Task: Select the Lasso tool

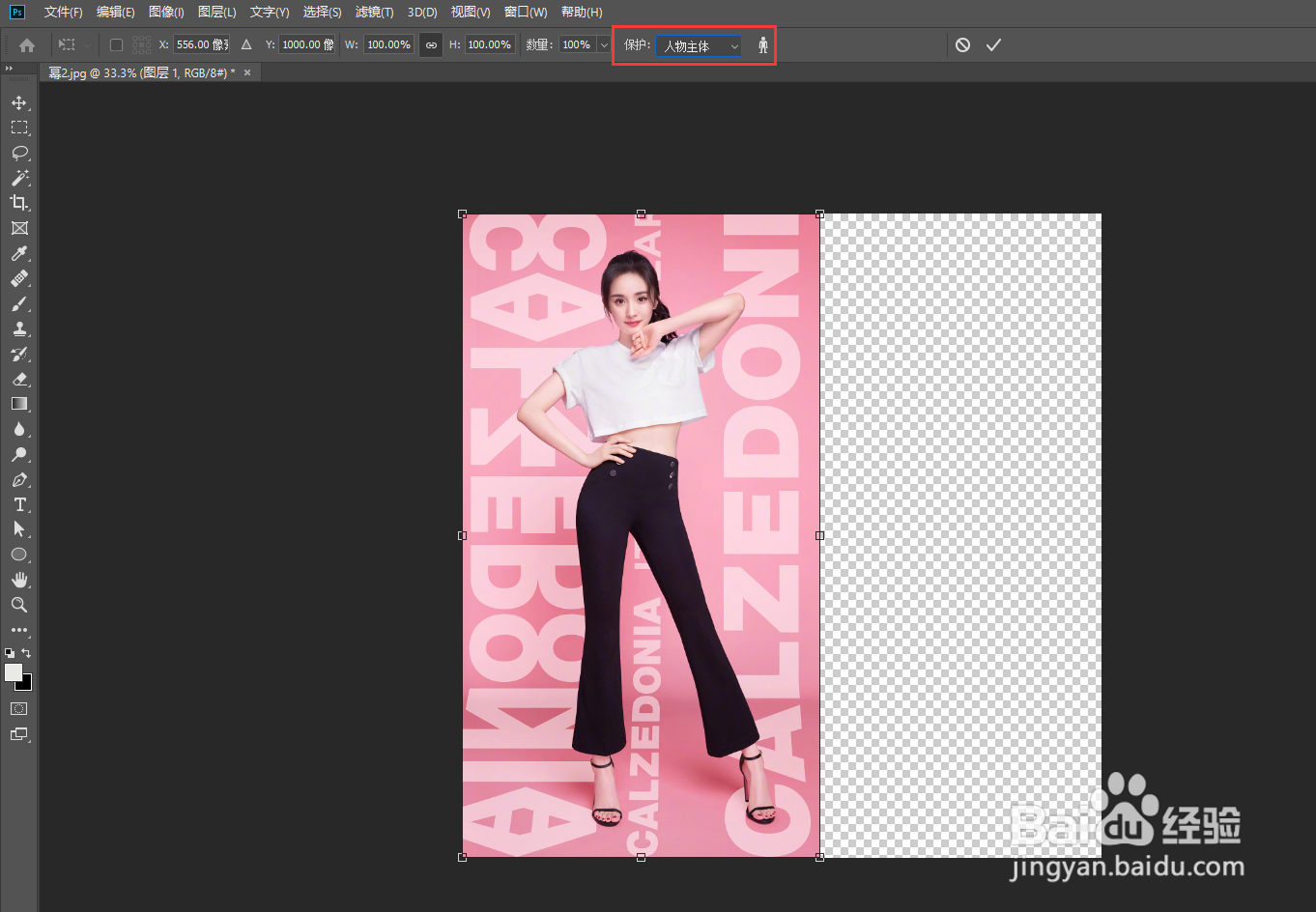Action: [x=19, y=153]
